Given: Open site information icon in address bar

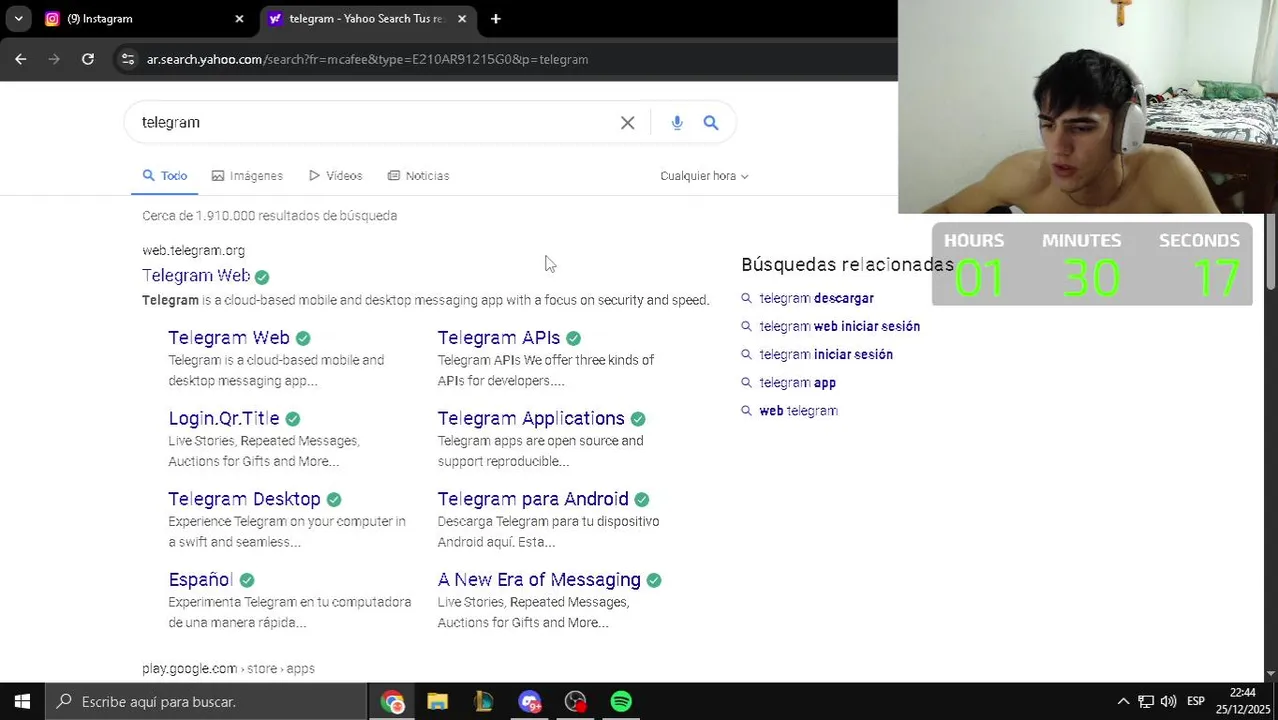Looking at the screenshot, I should (128, 59).
